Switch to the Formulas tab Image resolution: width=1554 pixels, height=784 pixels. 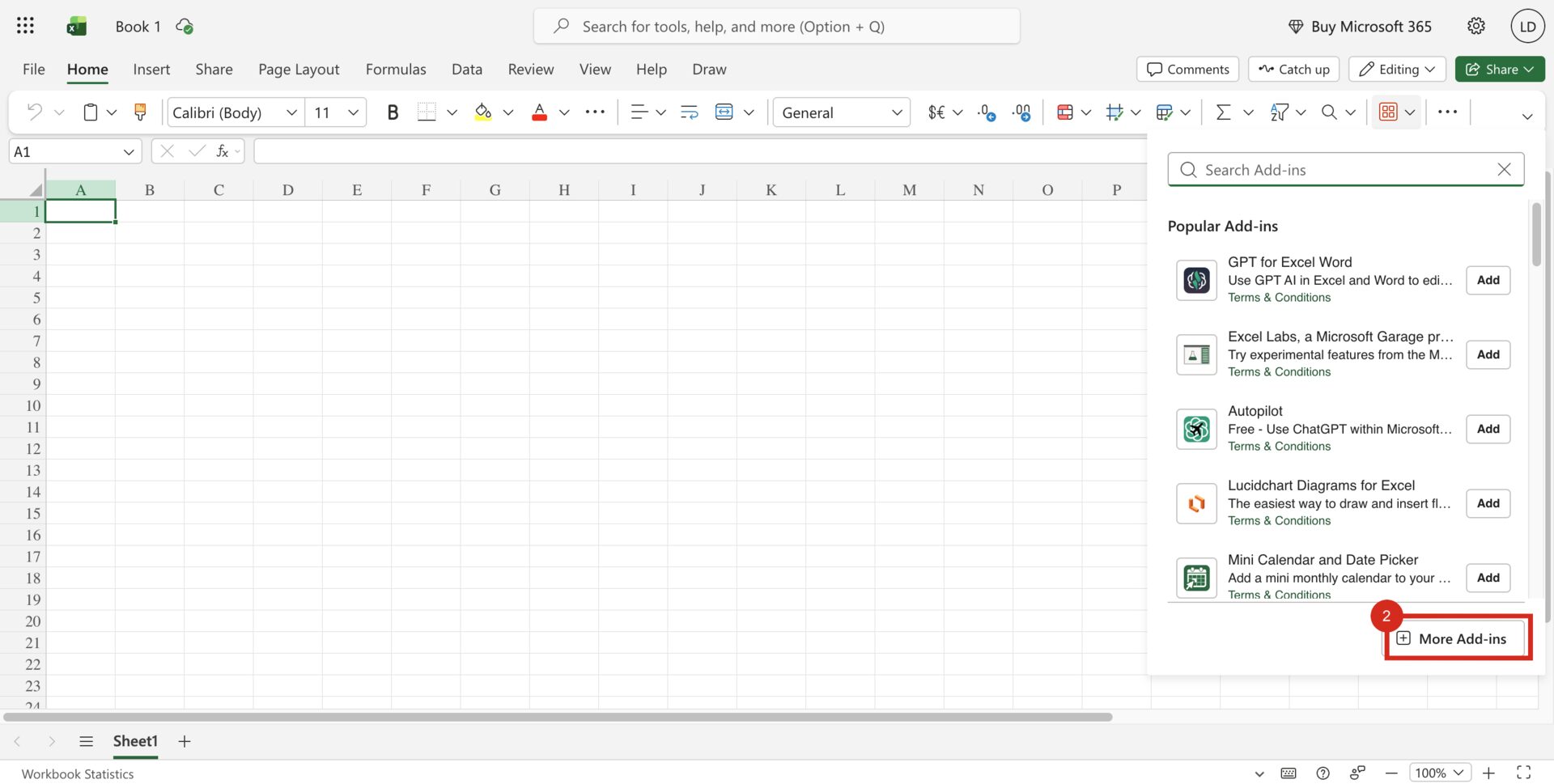396,70
